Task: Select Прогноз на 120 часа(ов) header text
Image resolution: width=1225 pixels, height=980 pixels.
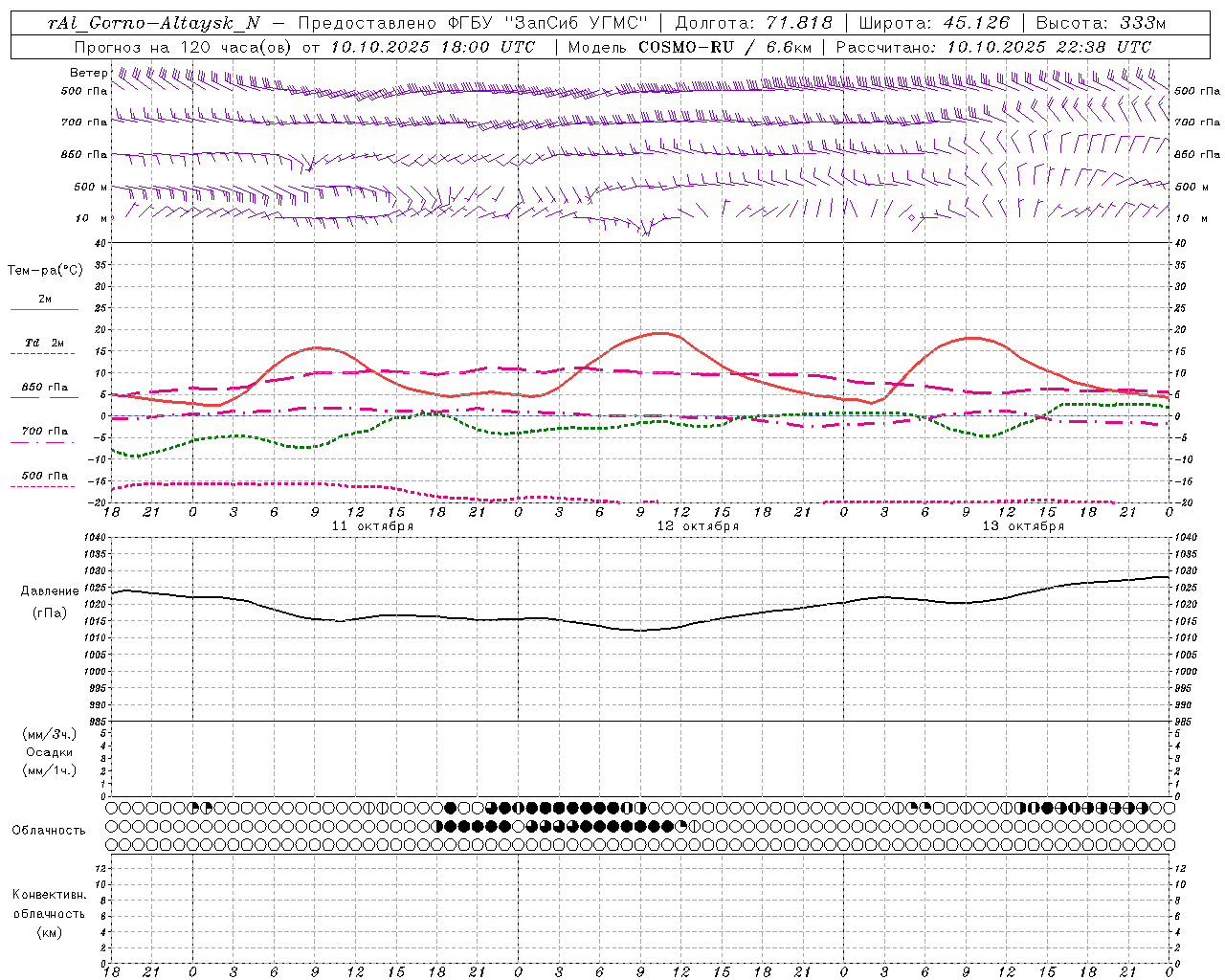Action: click(183, 47)
